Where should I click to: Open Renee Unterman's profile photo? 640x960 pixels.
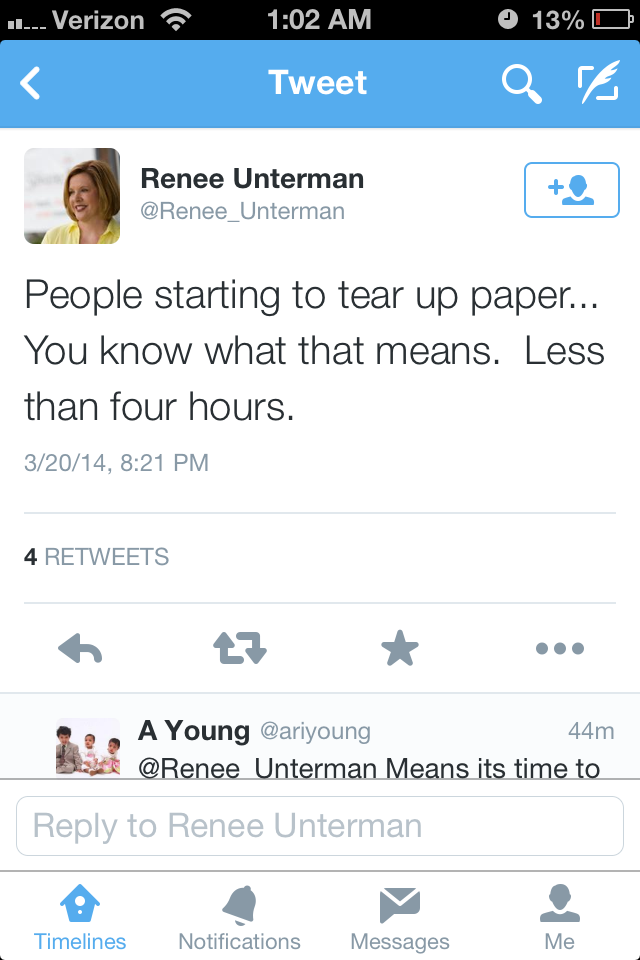click(x=72, y=196)
